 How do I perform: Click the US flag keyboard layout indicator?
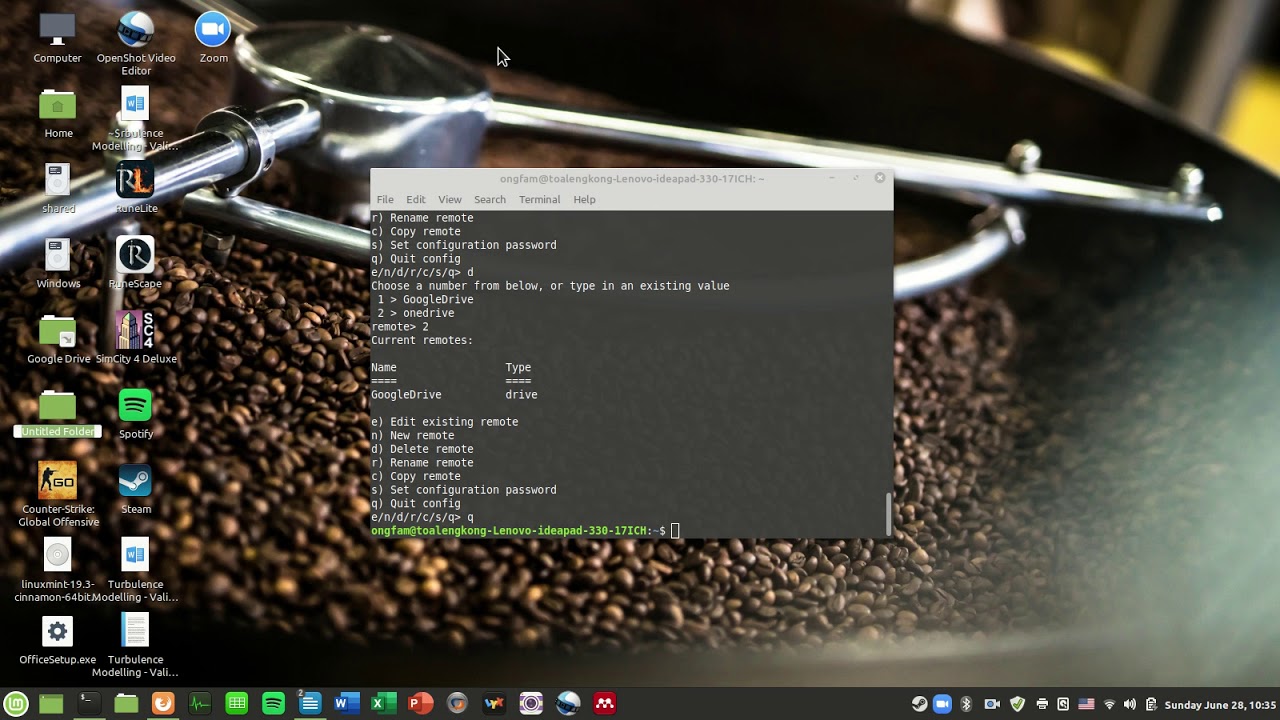(x=1086, y=704)
